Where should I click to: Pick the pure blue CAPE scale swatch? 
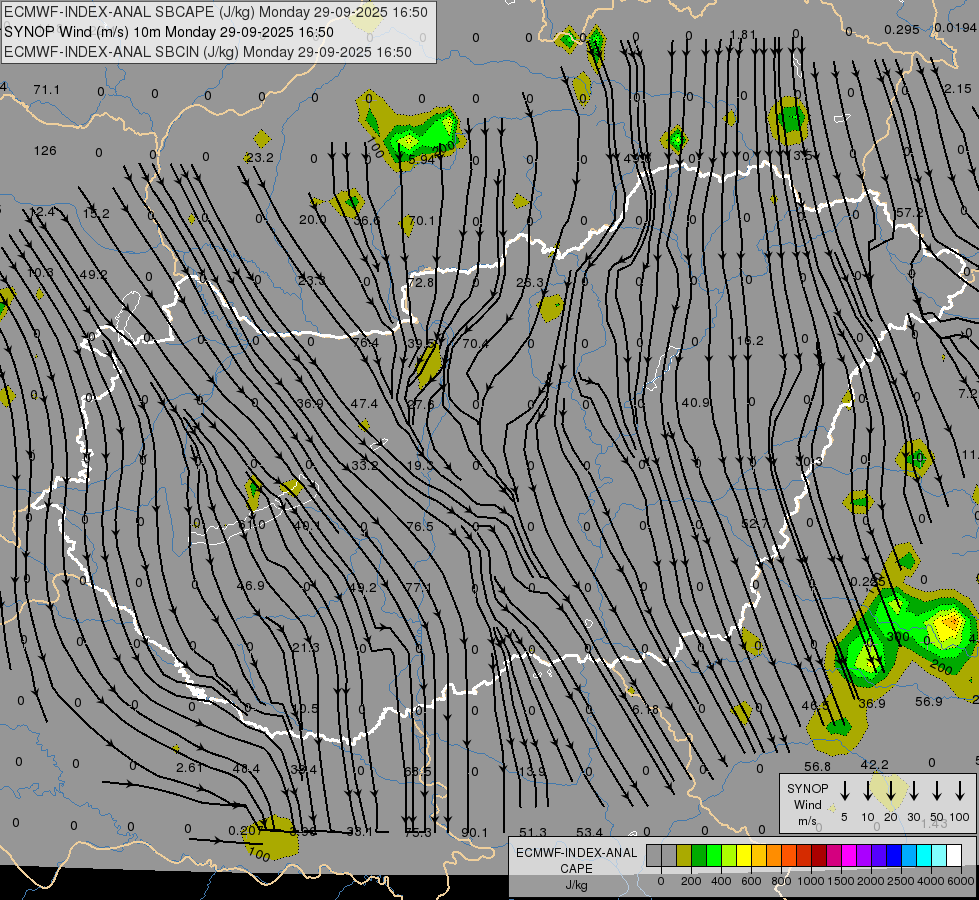click(895, 856)
